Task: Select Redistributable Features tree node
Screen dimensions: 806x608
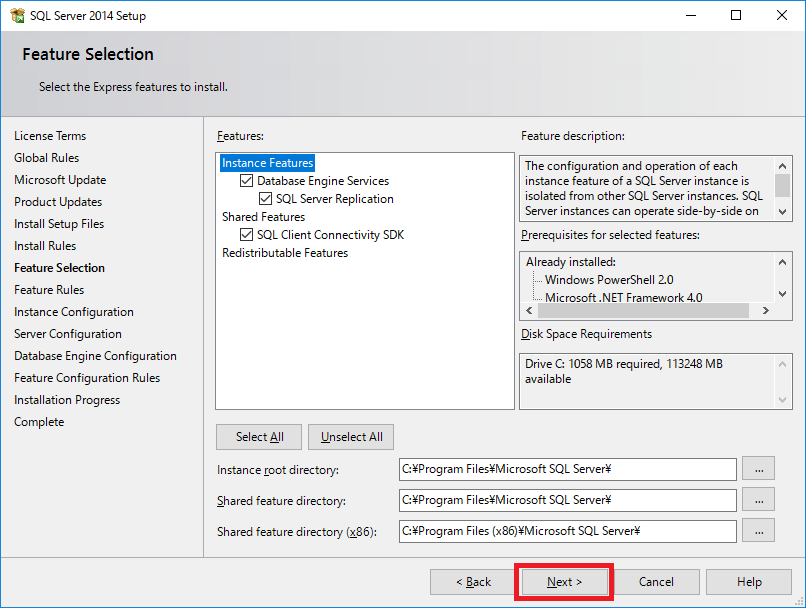Action: click(x=285, y=253)
